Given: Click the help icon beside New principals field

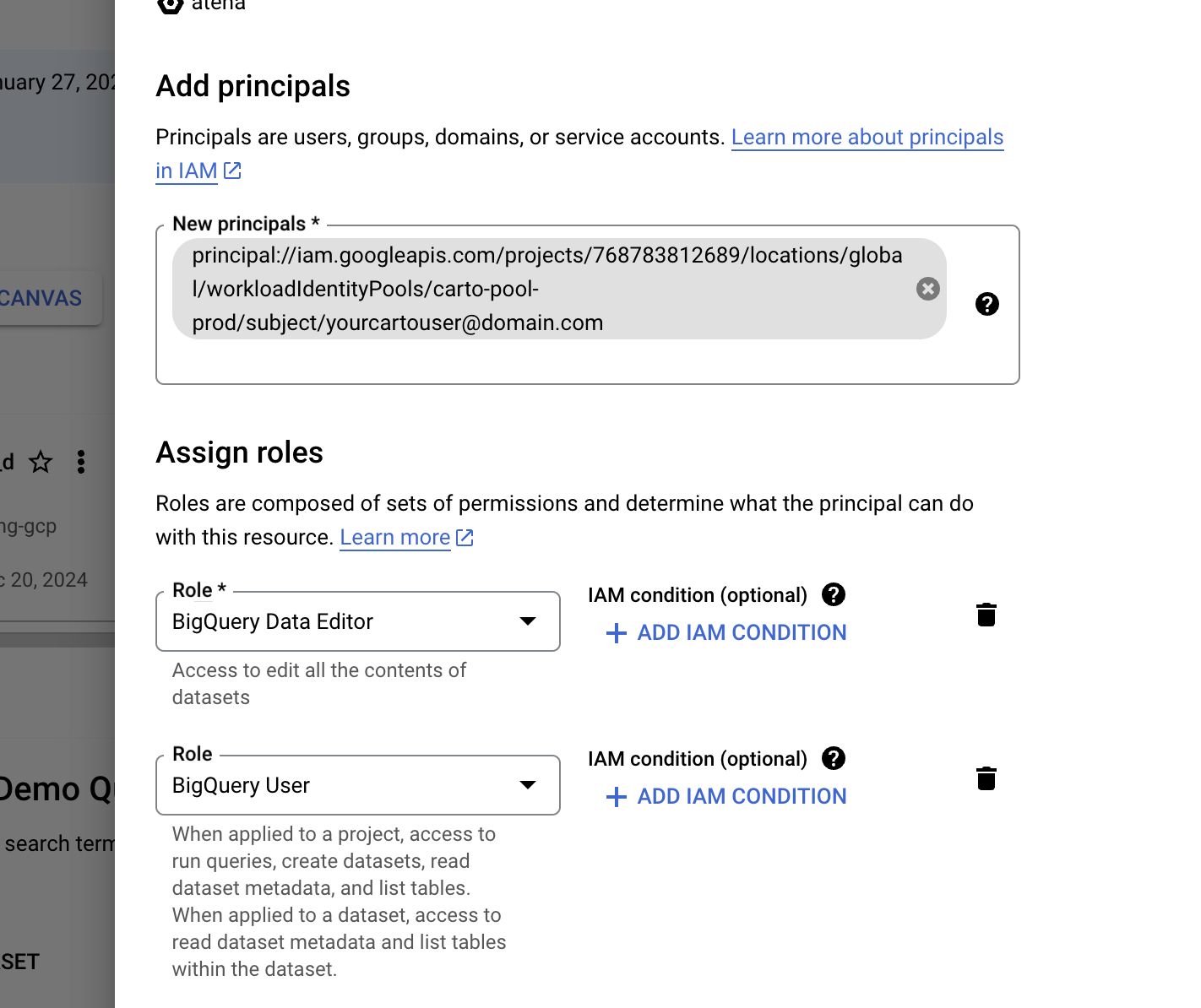Looking at the screenshot, I should (986, 304).
